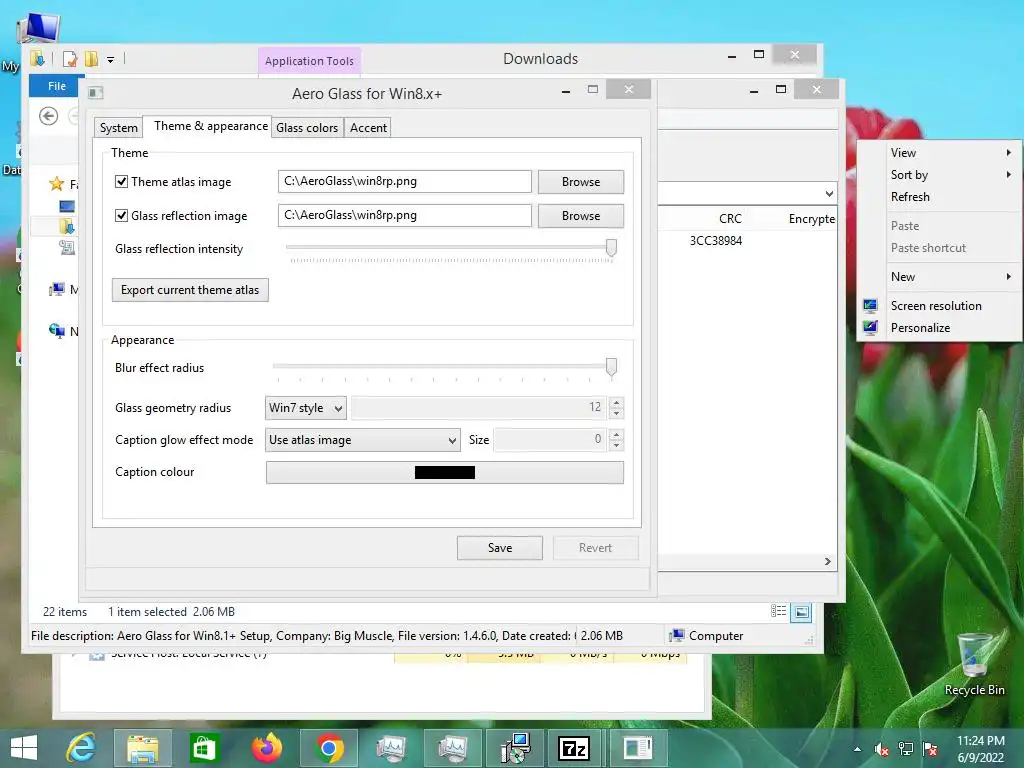Open the Application Tools ribbon tab
Viewport: 1024px width, 768px height.
pyautogui.click(x=310, y=61)
